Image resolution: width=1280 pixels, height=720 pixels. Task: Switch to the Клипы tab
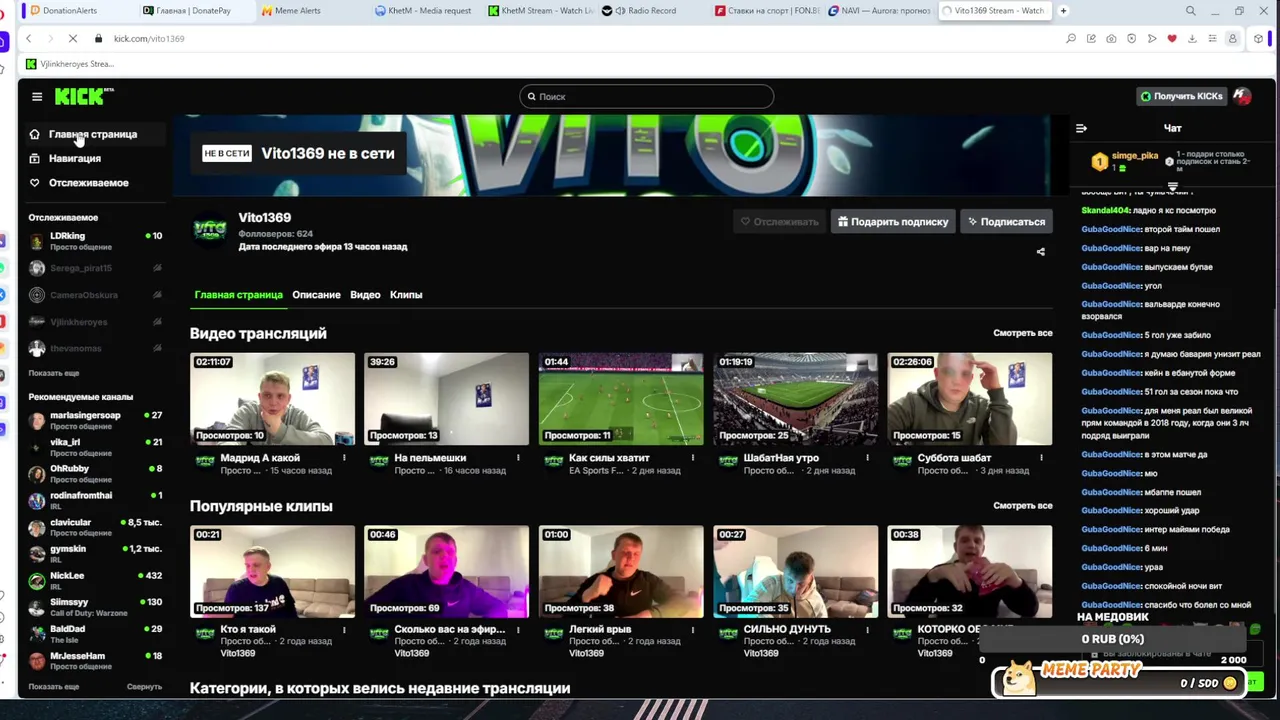[406, 295]
